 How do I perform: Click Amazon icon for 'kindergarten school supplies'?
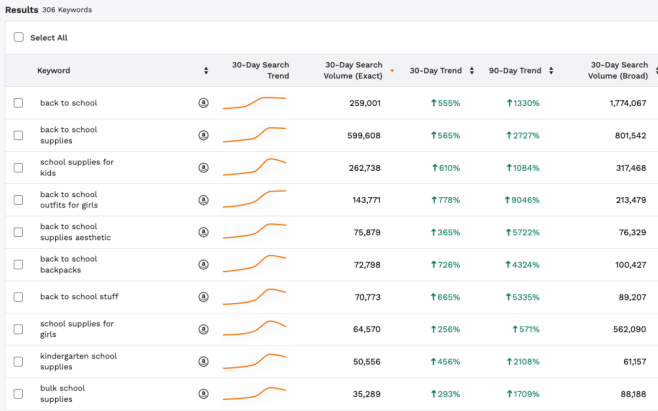pyautogui.click(x=204, y=361)
